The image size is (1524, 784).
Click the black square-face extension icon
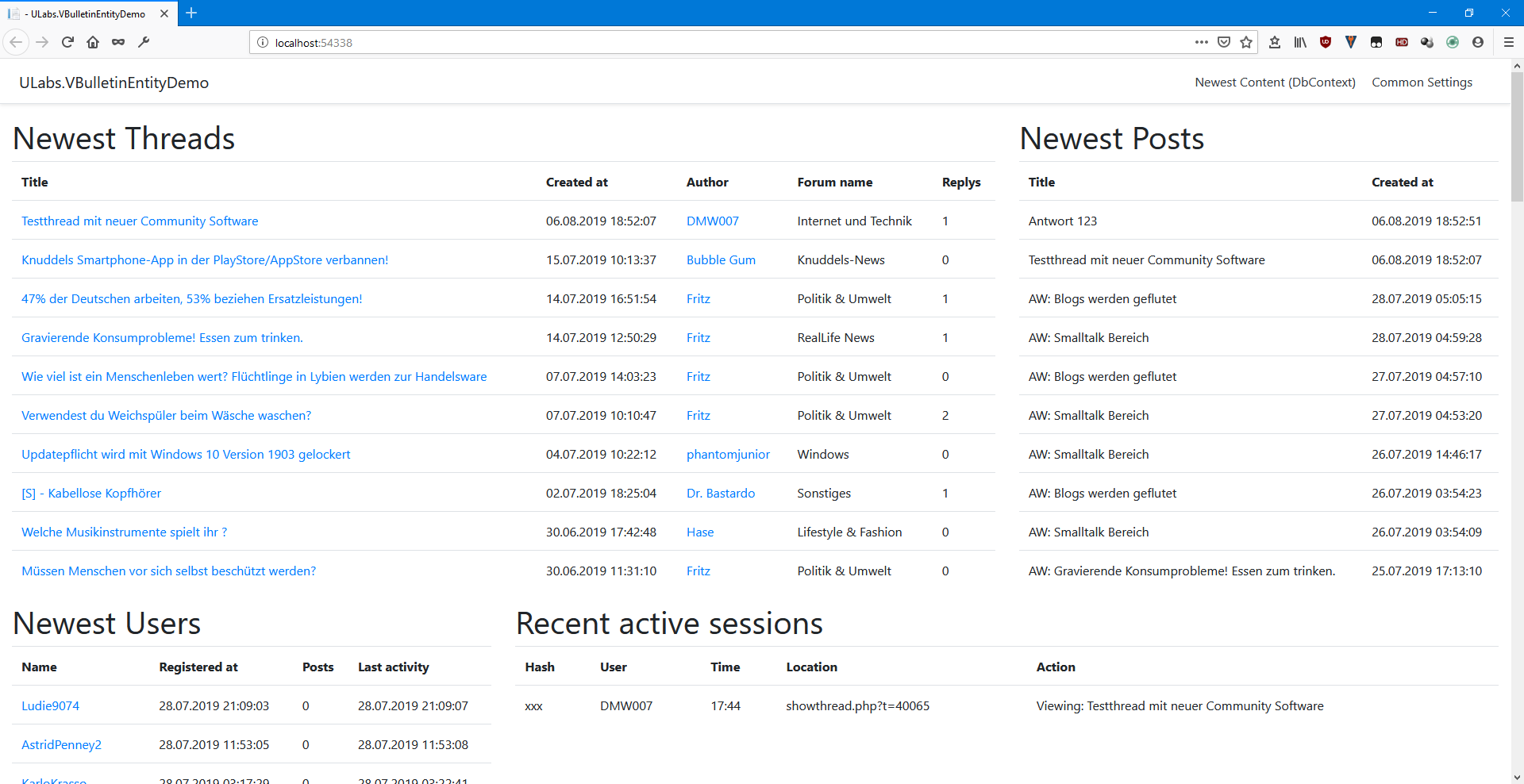coord(1376,42)
